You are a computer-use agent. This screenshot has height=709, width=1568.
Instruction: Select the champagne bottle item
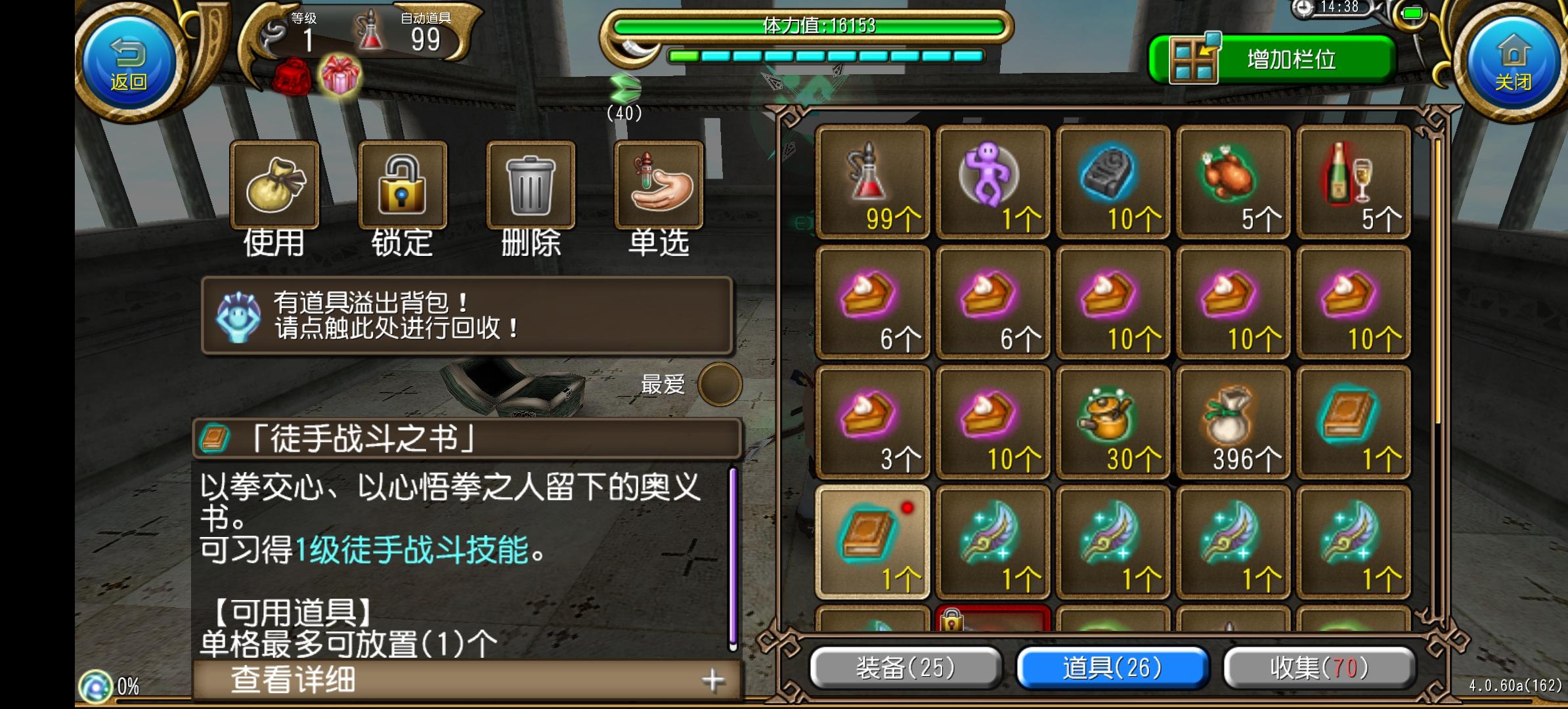(x=1353, y=182)
